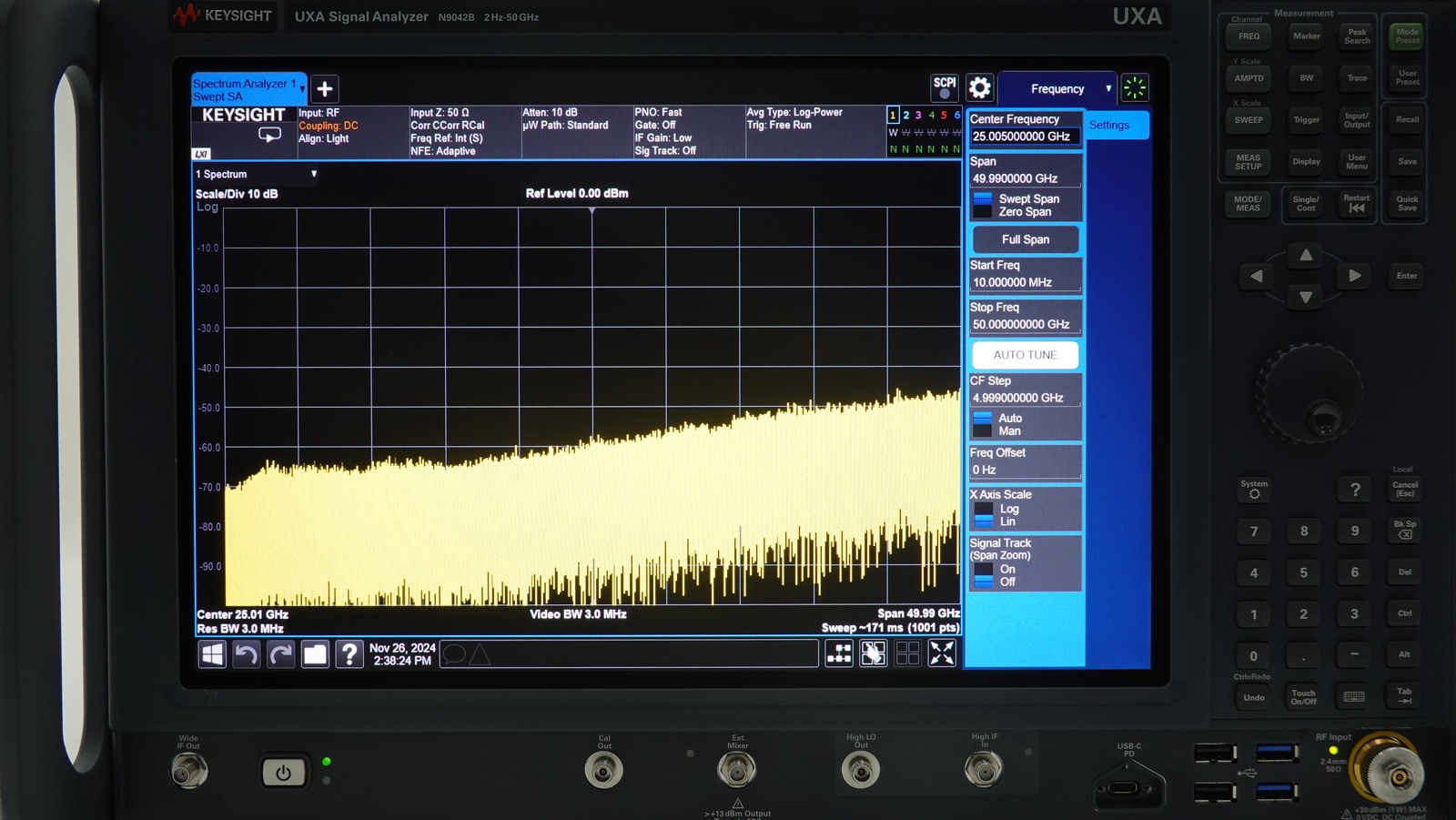This screenshot has height=820, width=1456.
Task: Click the Res BW 3.0 MHz readout
Action: (240, 629)
